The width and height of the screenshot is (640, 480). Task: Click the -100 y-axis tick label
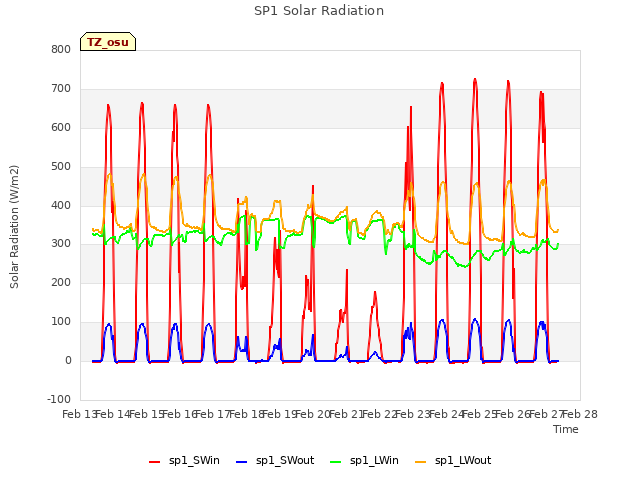point(59,399)
